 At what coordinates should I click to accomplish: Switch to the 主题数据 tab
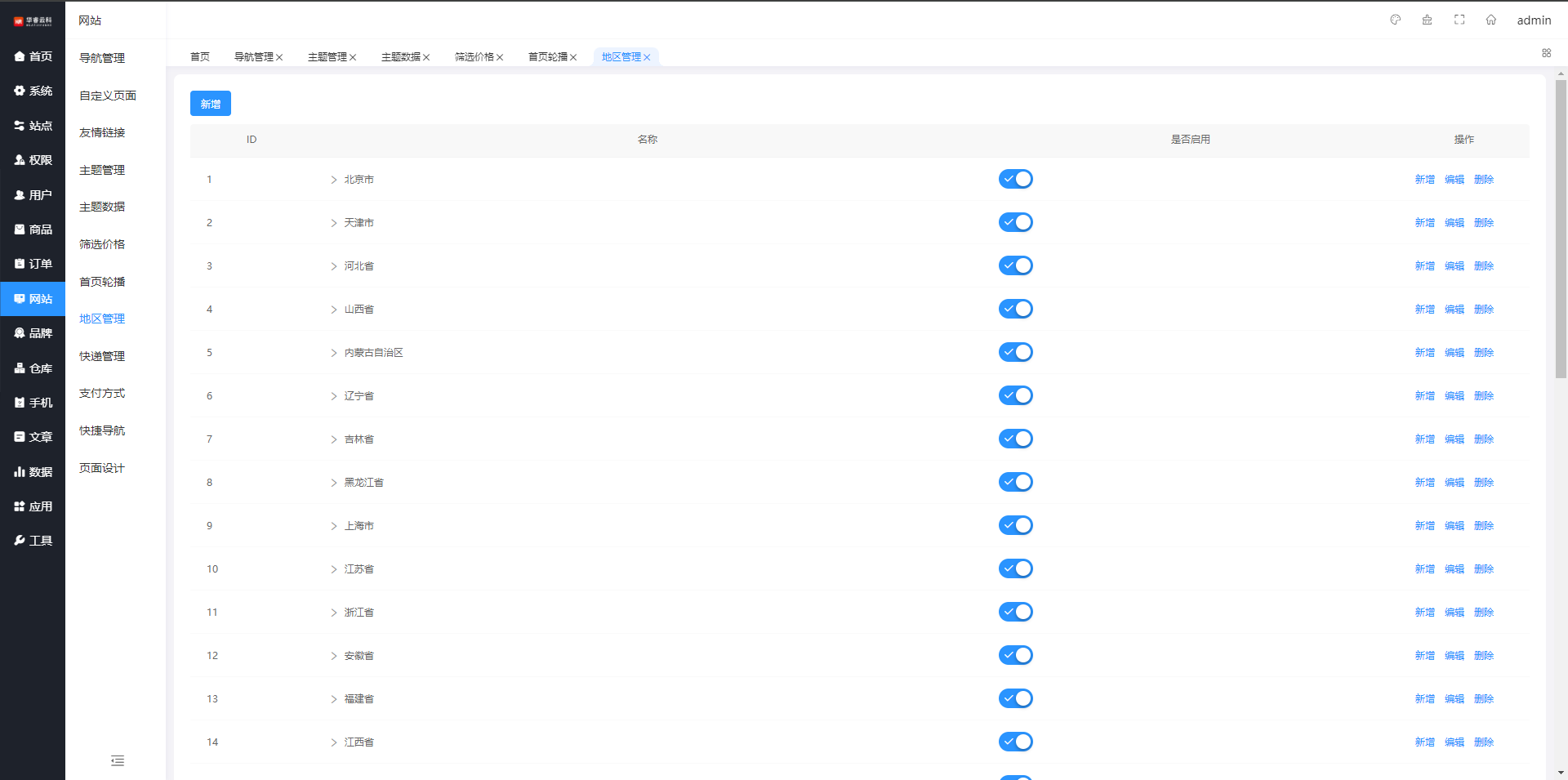(400, 57)
